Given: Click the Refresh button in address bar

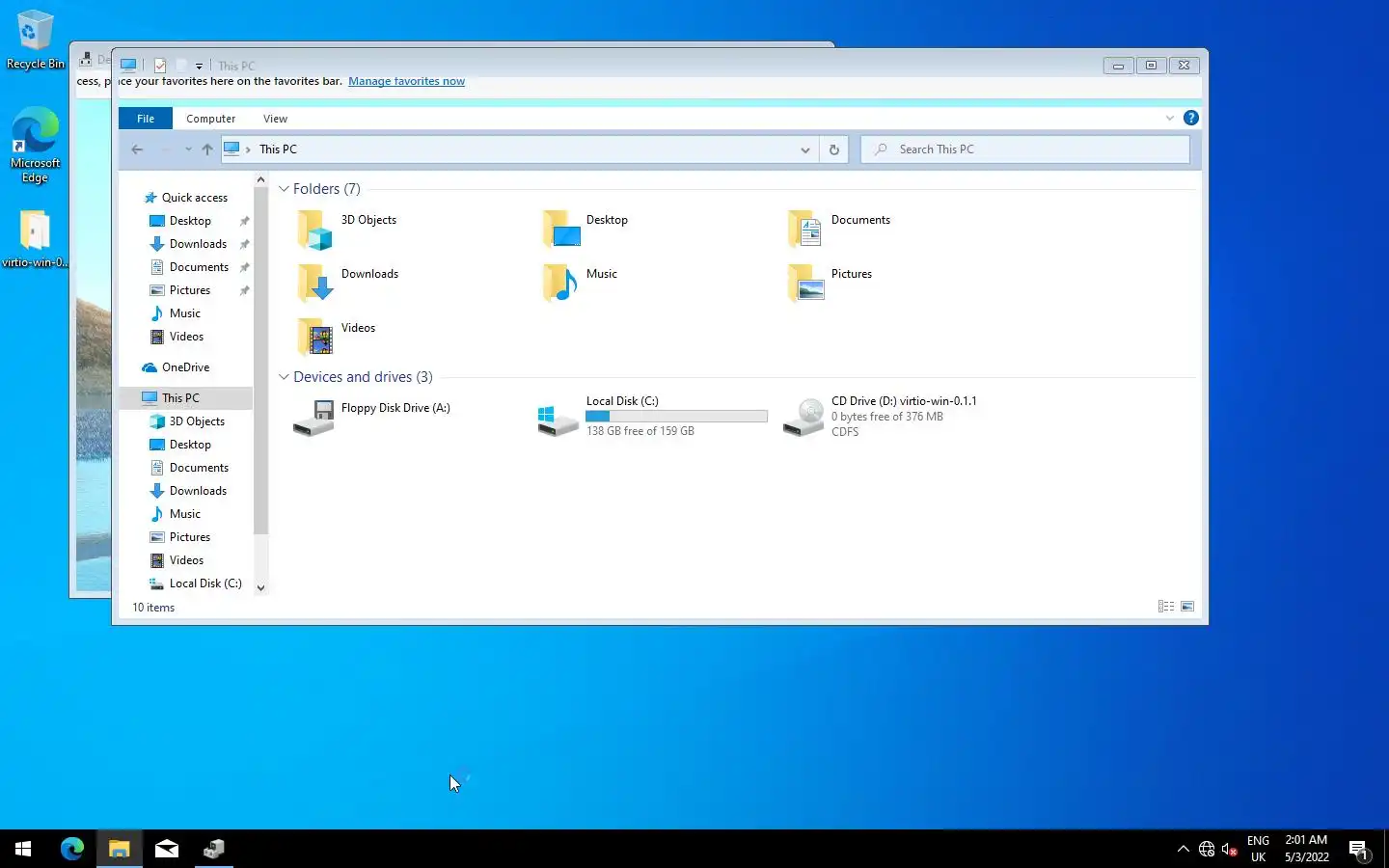Looking at the screenshot, I should 834,149.
